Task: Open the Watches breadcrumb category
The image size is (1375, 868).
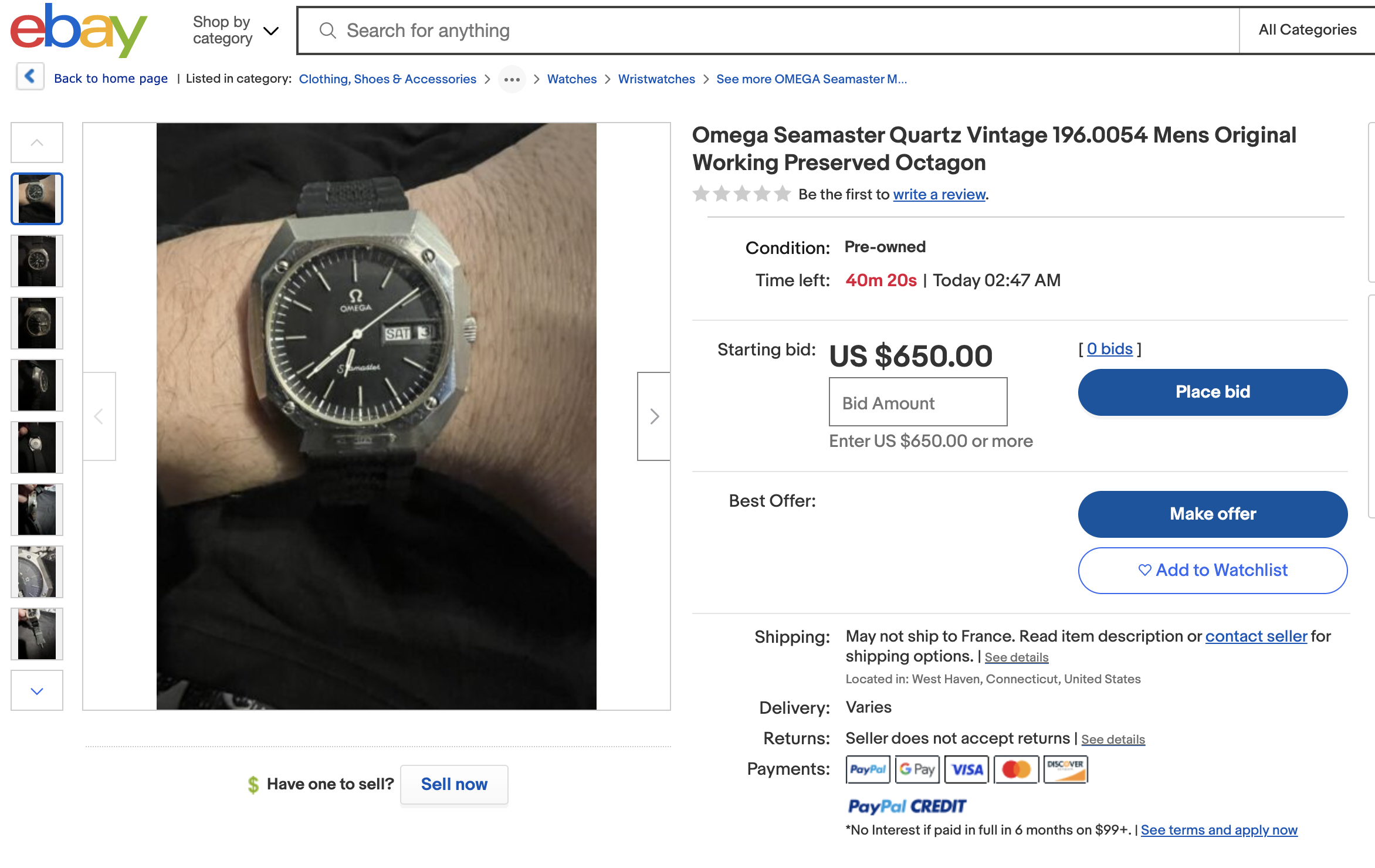Action: (x=571, y=79)
